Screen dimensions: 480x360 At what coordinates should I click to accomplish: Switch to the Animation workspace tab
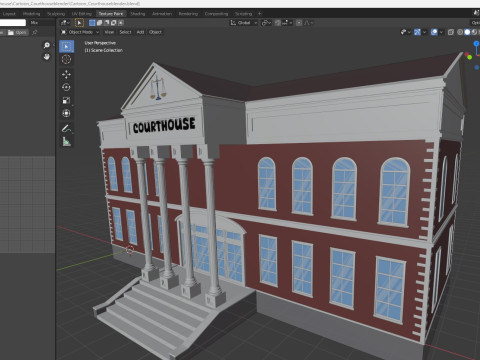pos(162,14)
